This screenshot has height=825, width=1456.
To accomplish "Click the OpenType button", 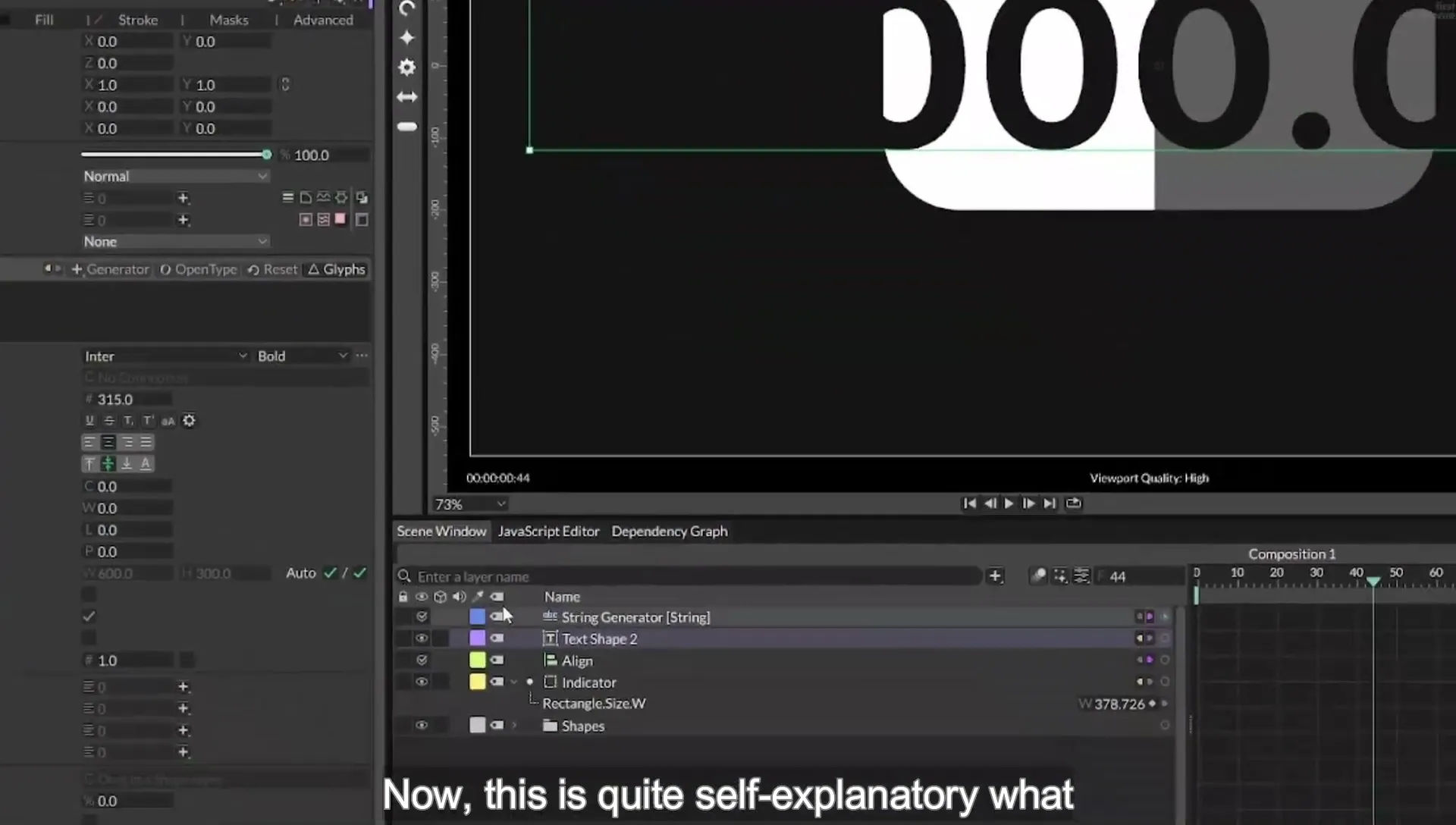I will 199,269.
